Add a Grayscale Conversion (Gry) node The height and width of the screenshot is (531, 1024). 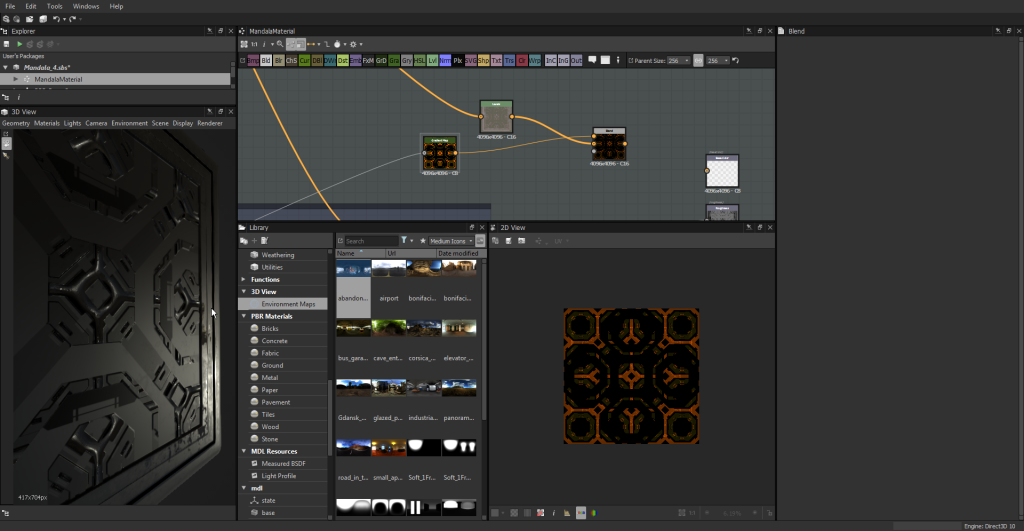tap(407, 61)
